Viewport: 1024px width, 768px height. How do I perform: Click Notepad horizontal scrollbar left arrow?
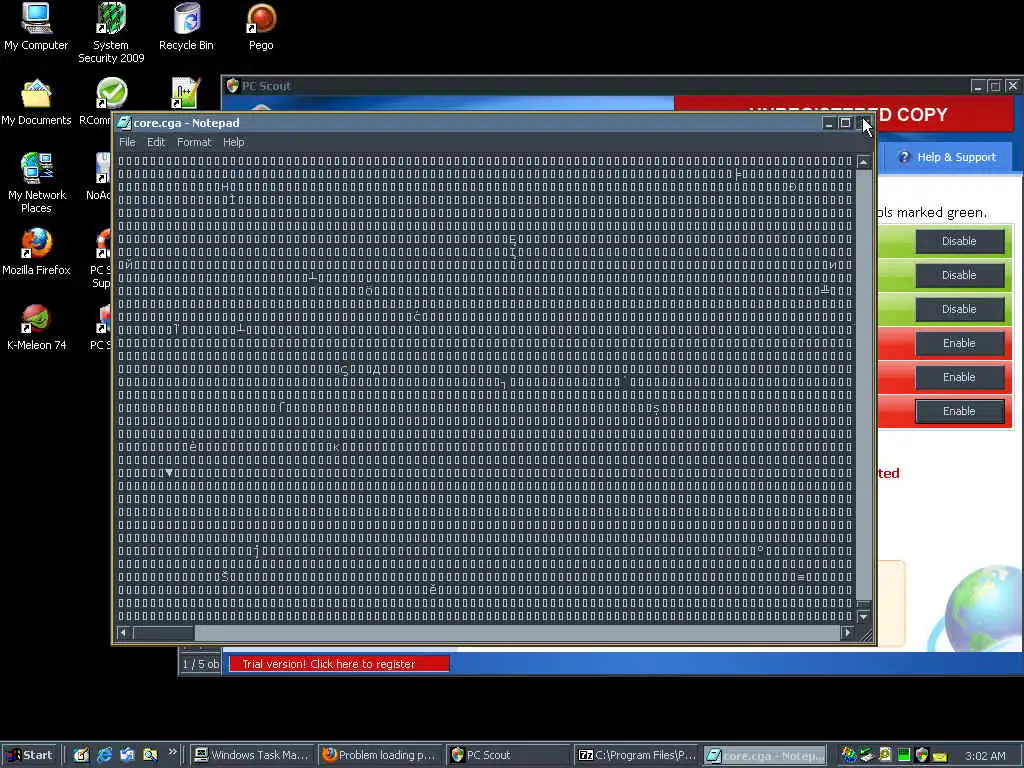click(x=123, y=632)
